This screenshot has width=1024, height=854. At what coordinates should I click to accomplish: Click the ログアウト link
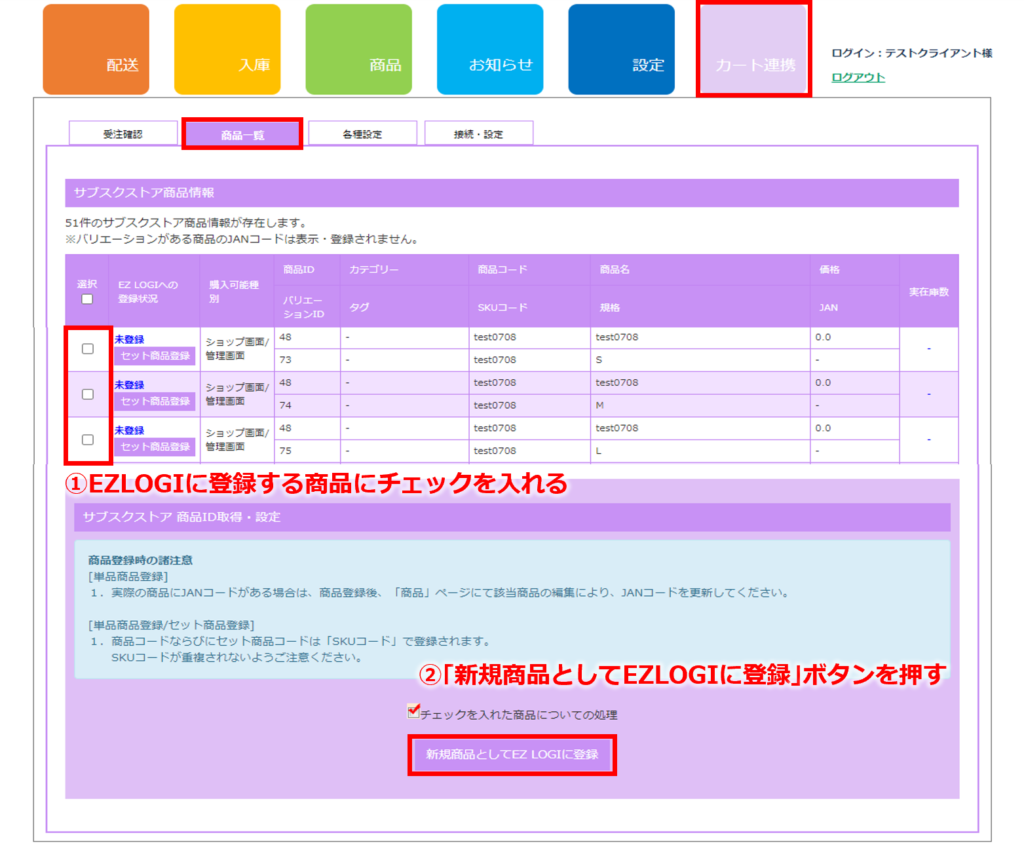pos(858,78)
